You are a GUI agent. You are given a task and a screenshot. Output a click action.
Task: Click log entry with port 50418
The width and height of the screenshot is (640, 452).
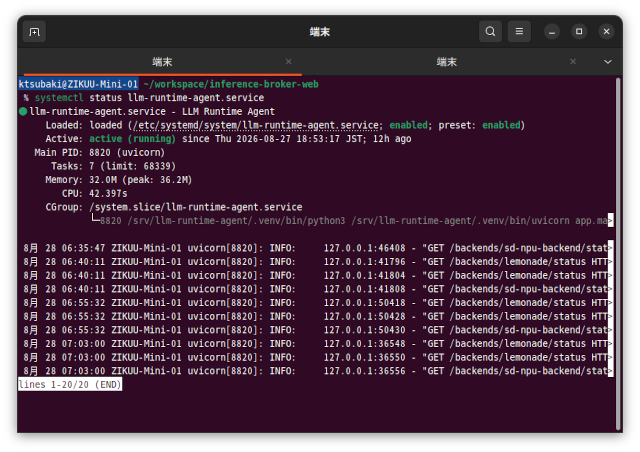pyautogui.click(x=317, y=303)
